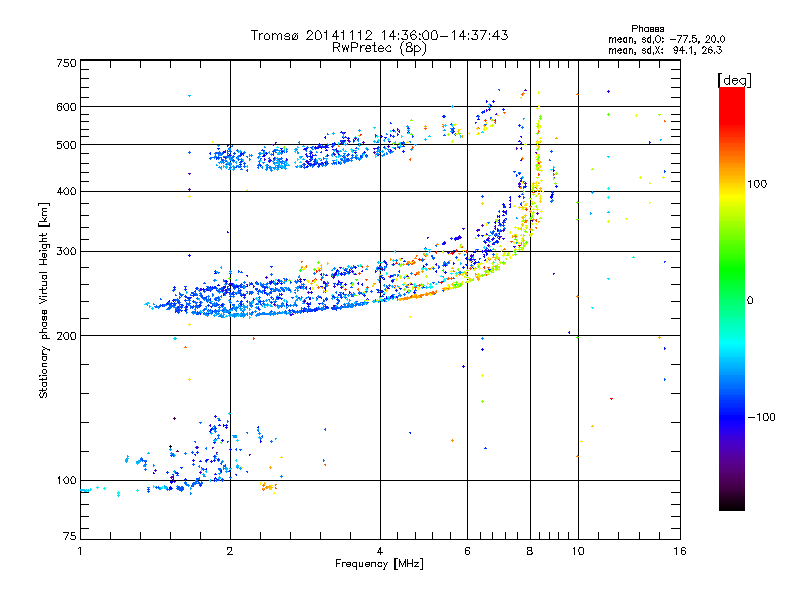Click the phase colorbar gradient
This screenshot has height=600, width=800.
tap(732, 298)
